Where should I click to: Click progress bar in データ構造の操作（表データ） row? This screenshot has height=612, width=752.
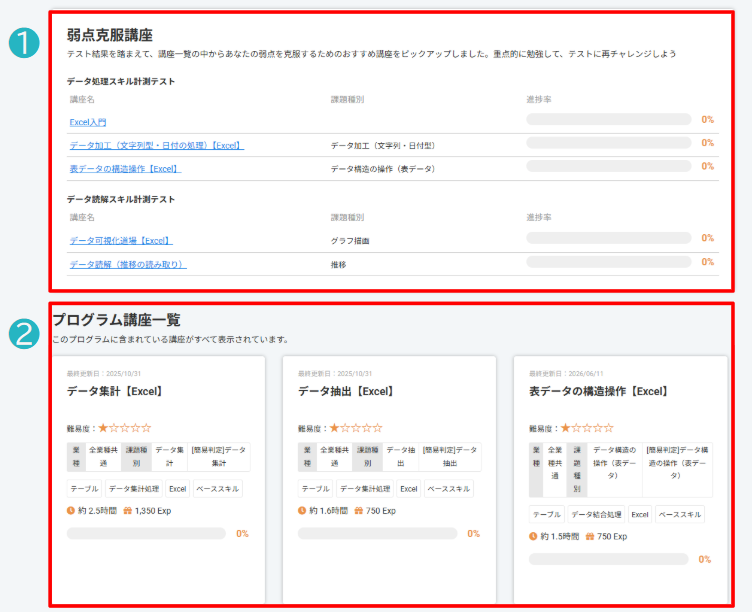click(x=609, y=166)
